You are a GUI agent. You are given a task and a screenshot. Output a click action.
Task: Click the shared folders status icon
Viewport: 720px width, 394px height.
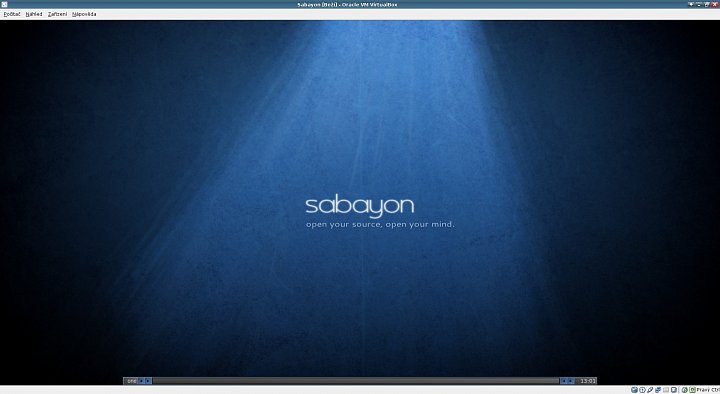[x=666, y=390]
